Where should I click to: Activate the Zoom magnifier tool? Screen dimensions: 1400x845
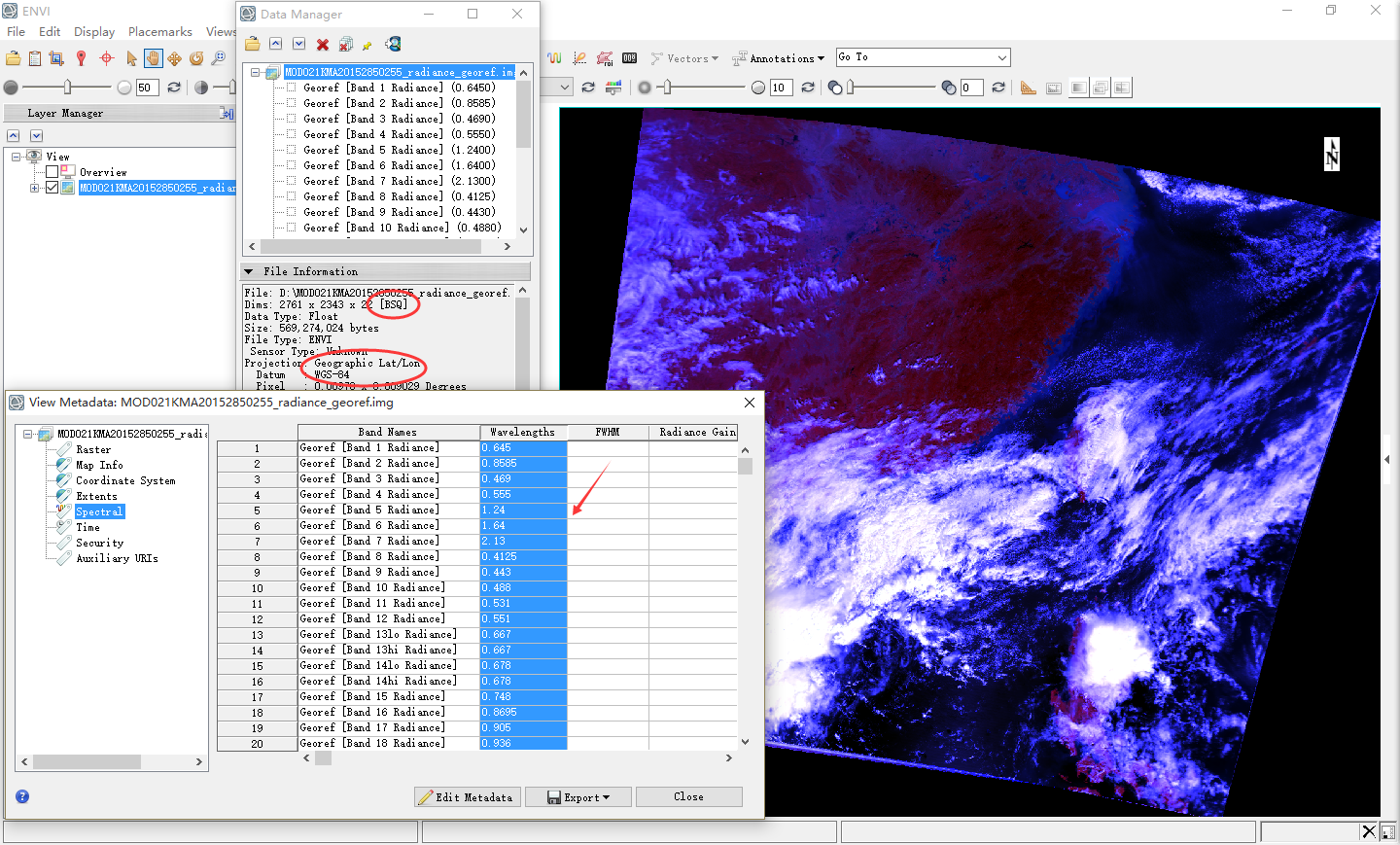pyautogui.click(x=218, y=58)
